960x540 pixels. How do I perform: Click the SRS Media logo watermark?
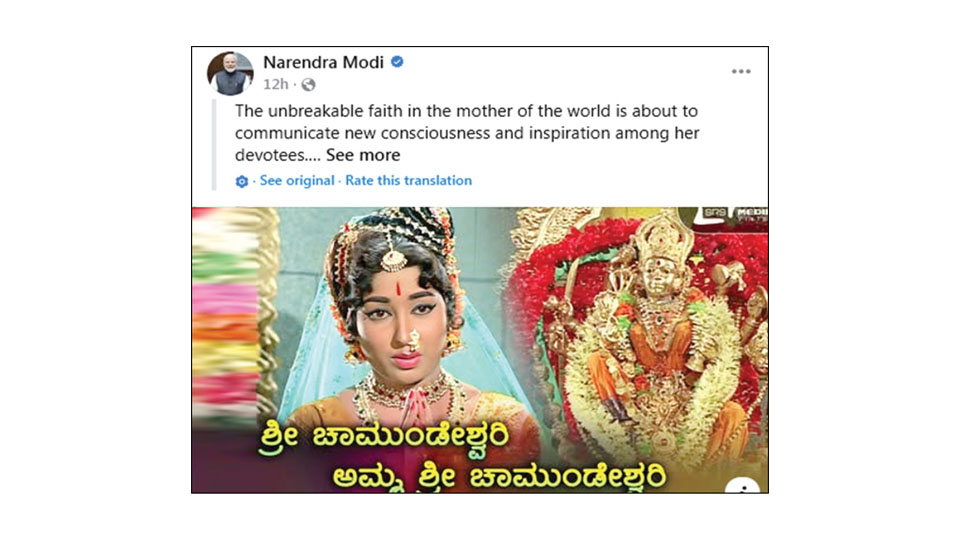pos(733,214)
